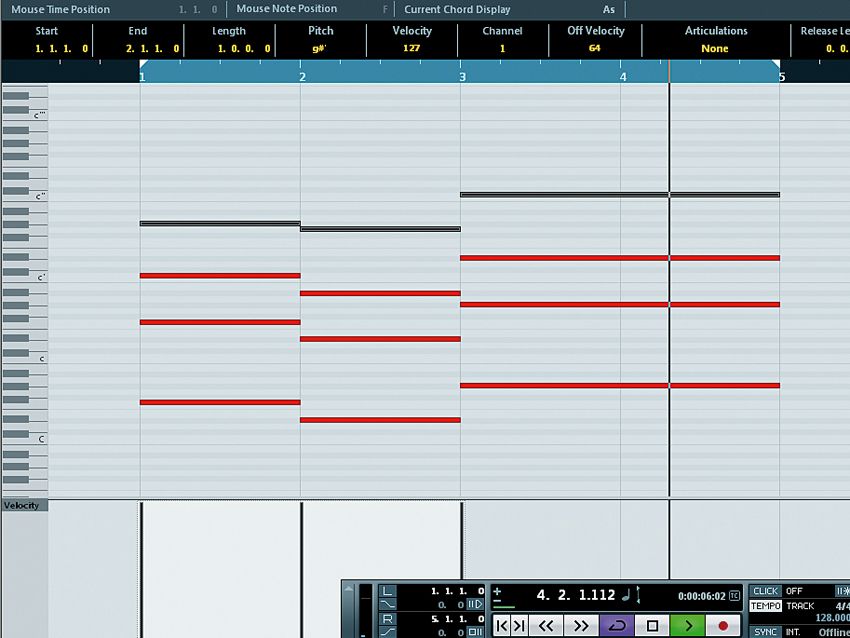The image size is (850, 638).
Task: Activate the Cycle loop icon in transport
Action: pyautogui.click(x=617, y=623)
